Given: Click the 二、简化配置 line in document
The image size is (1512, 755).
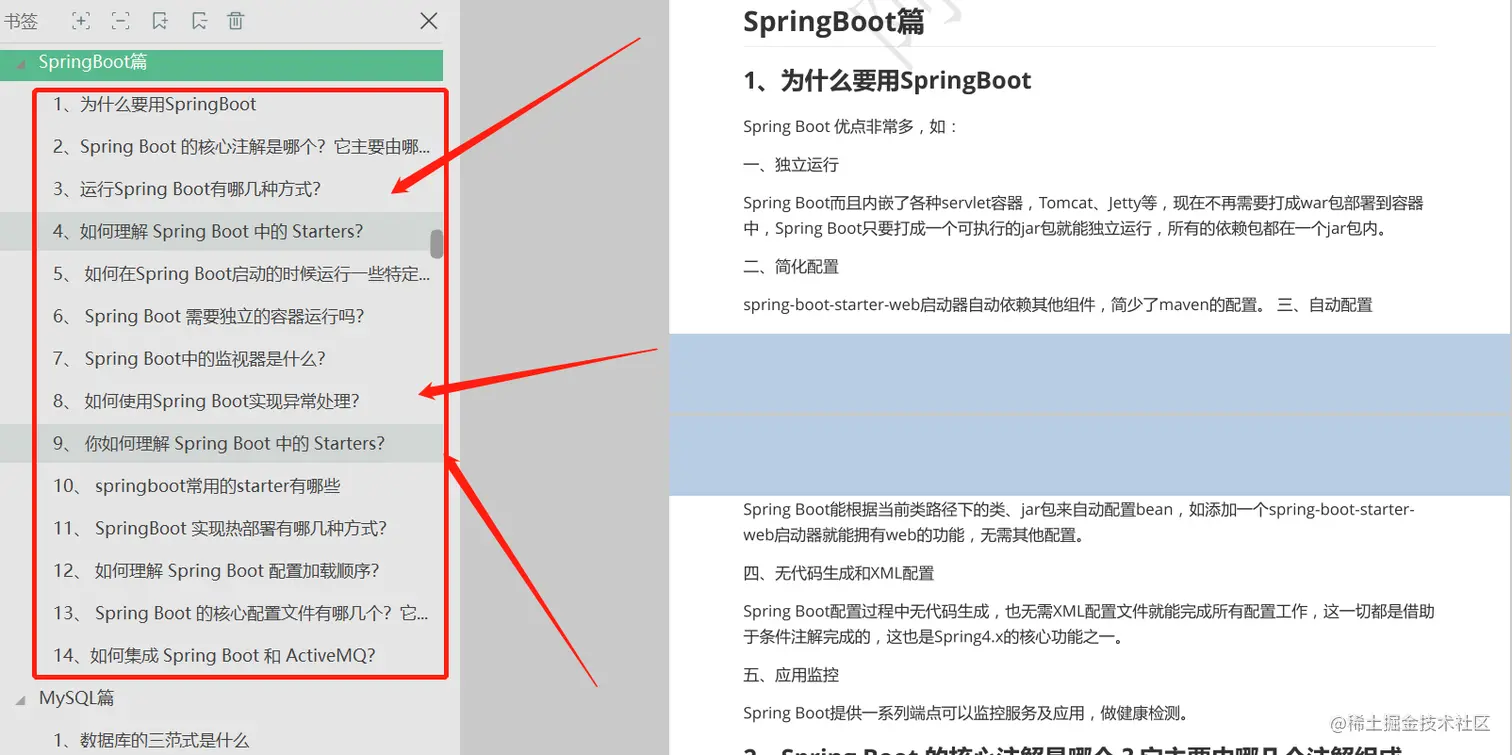Looking at the screenshot, I should (791, 266).
